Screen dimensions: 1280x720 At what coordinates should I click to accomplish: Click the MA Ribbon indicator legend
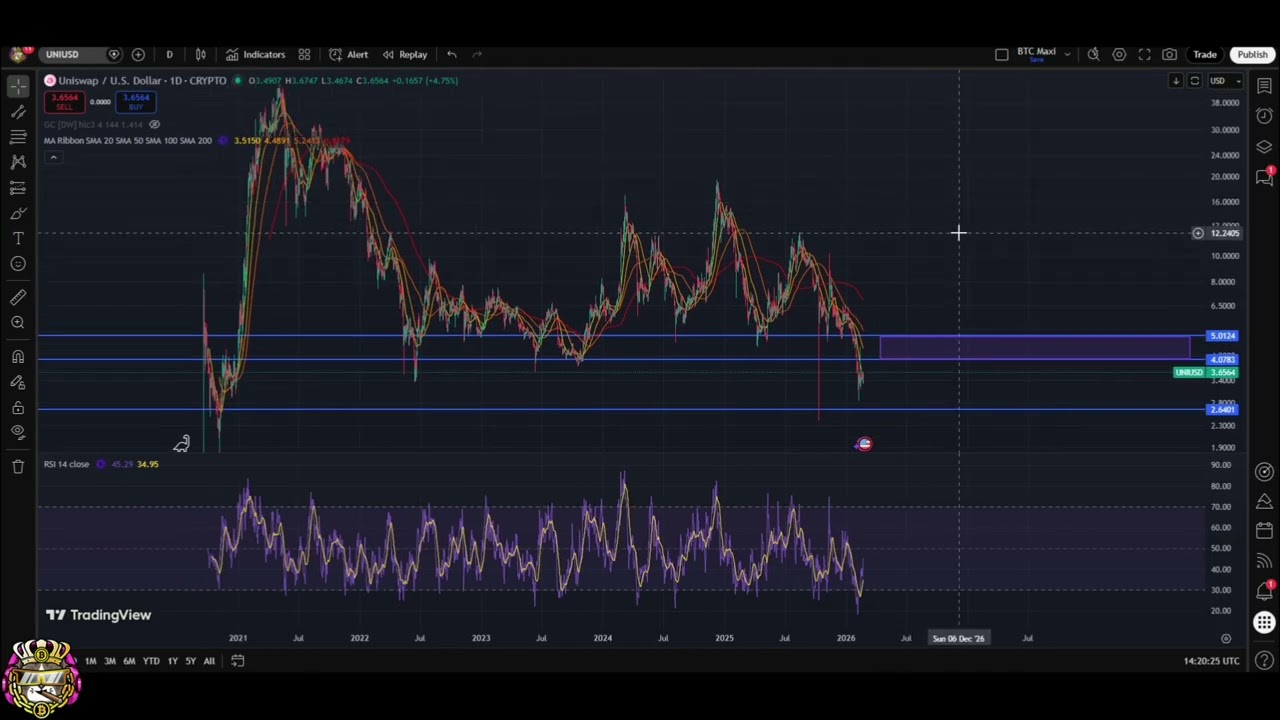point(127,140)
